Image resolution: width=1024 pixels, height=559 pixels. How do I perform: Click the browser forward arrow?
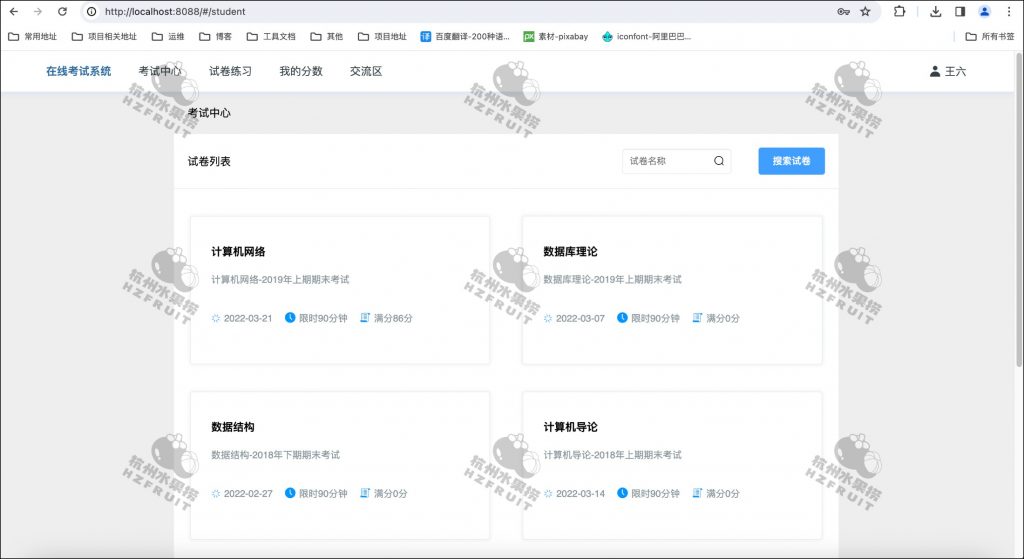point(38,12)
